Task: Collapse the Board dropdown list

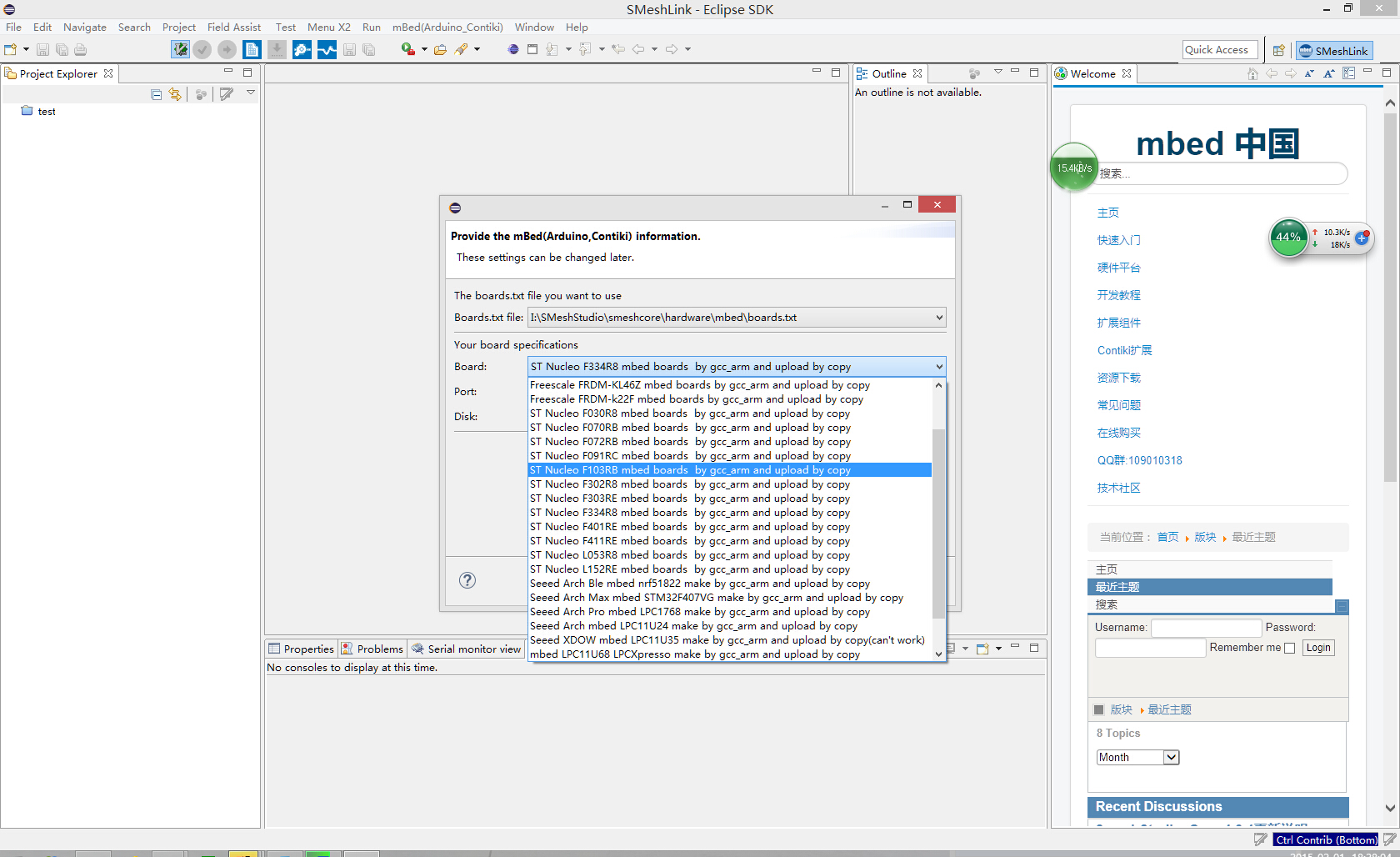Action: [939, 367]
